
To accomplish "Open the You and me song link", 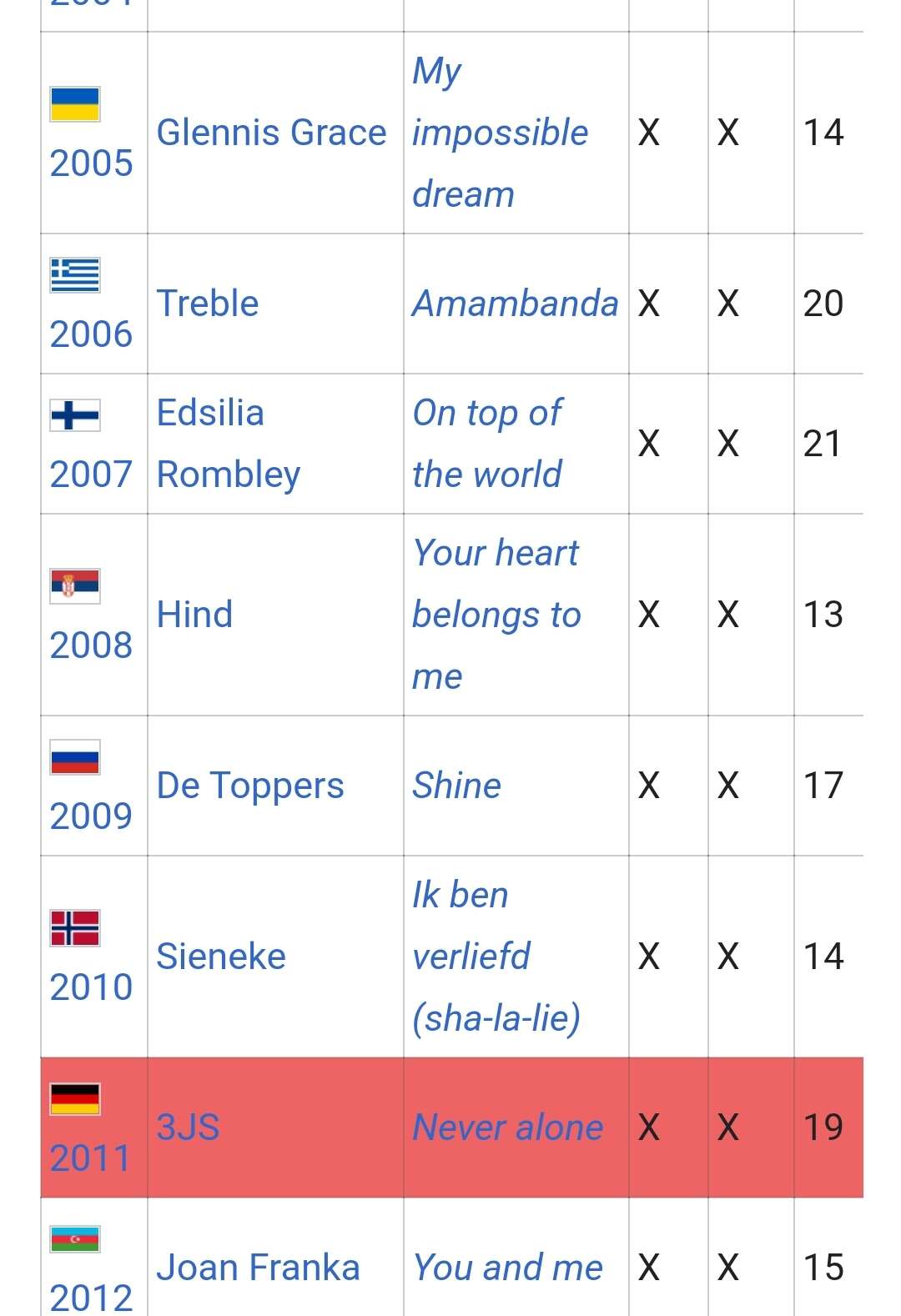I will (507, 1268).
